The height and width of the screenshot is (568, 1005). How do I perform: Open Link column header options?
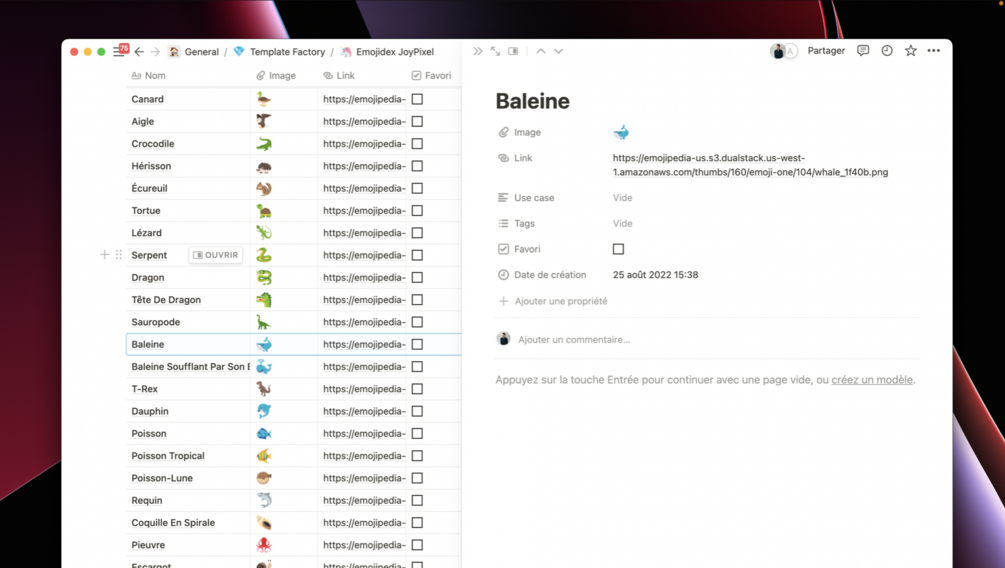click(339, 76)
